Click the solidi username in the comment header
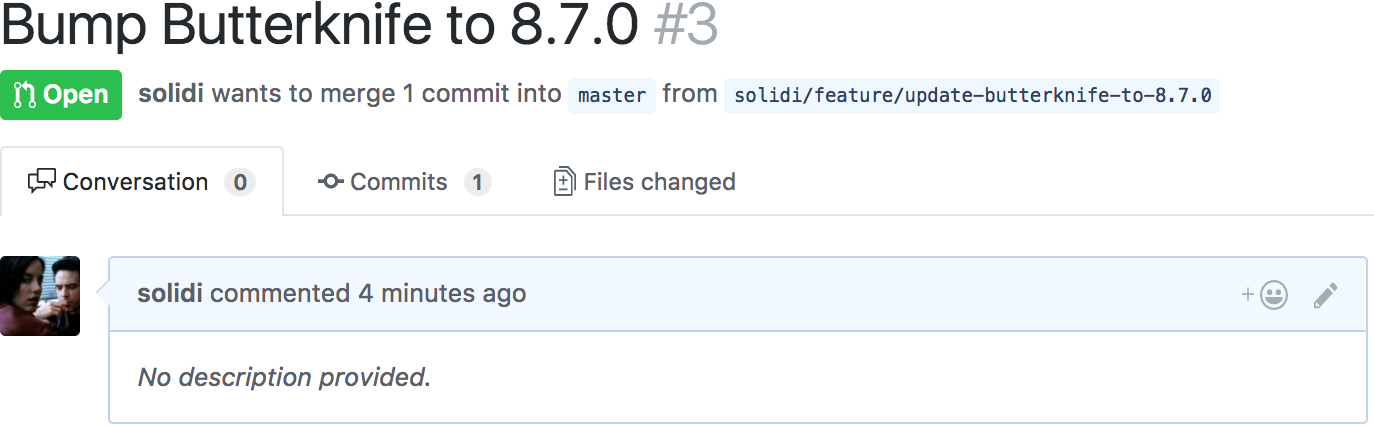Viewport: 1374px width, 426px height. coord(170,293)
